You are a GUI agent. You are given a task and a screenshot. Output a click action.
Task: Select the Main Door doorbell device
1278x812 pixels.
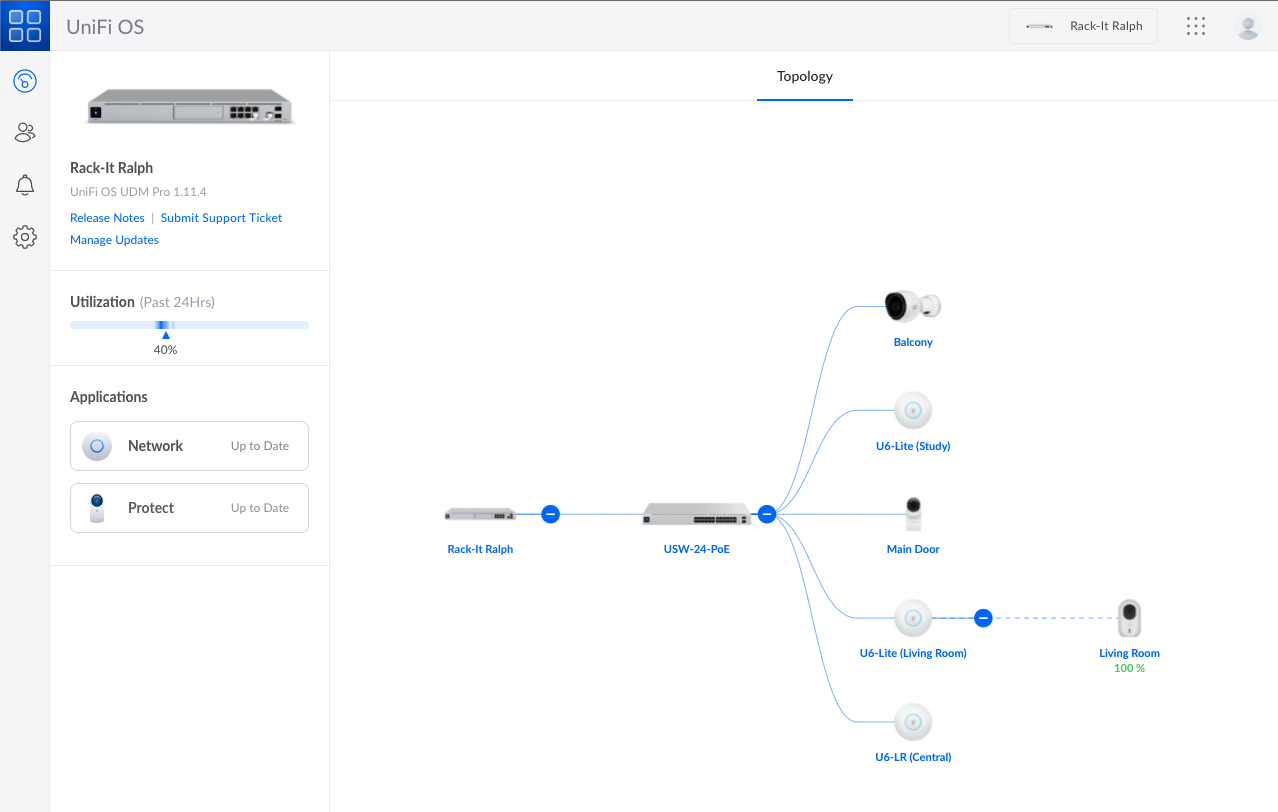coord(913,514)
